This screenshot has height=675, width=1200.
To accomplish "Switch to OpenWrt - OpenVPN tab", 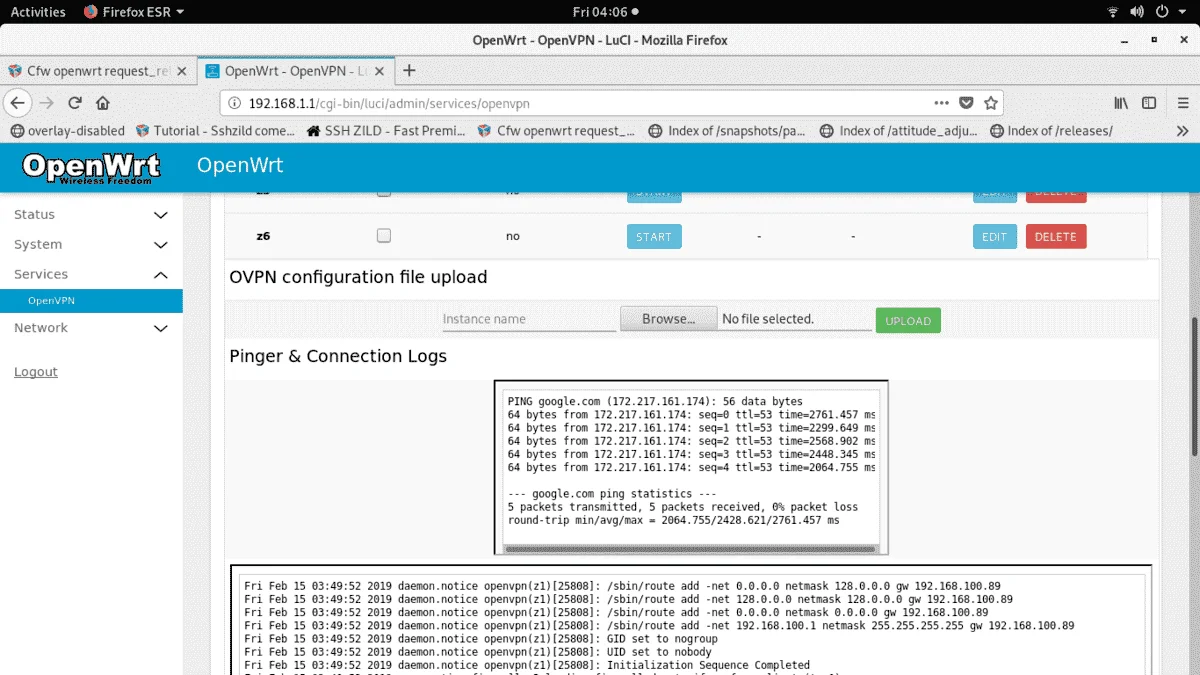I will tap(295, 71).
